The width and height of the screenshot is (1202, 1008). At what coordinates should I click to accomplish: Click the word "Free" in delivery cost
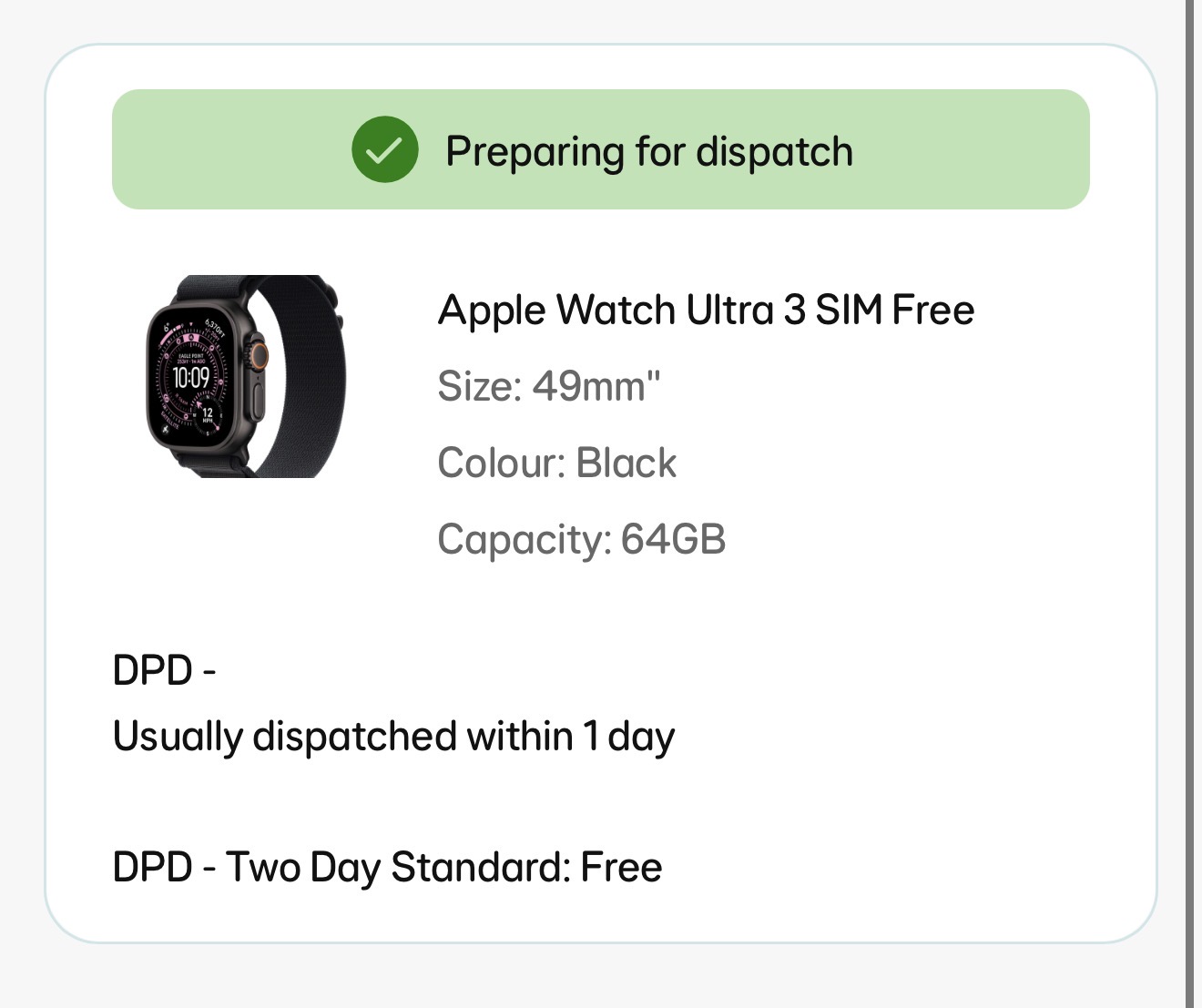[x=622, y=867]
